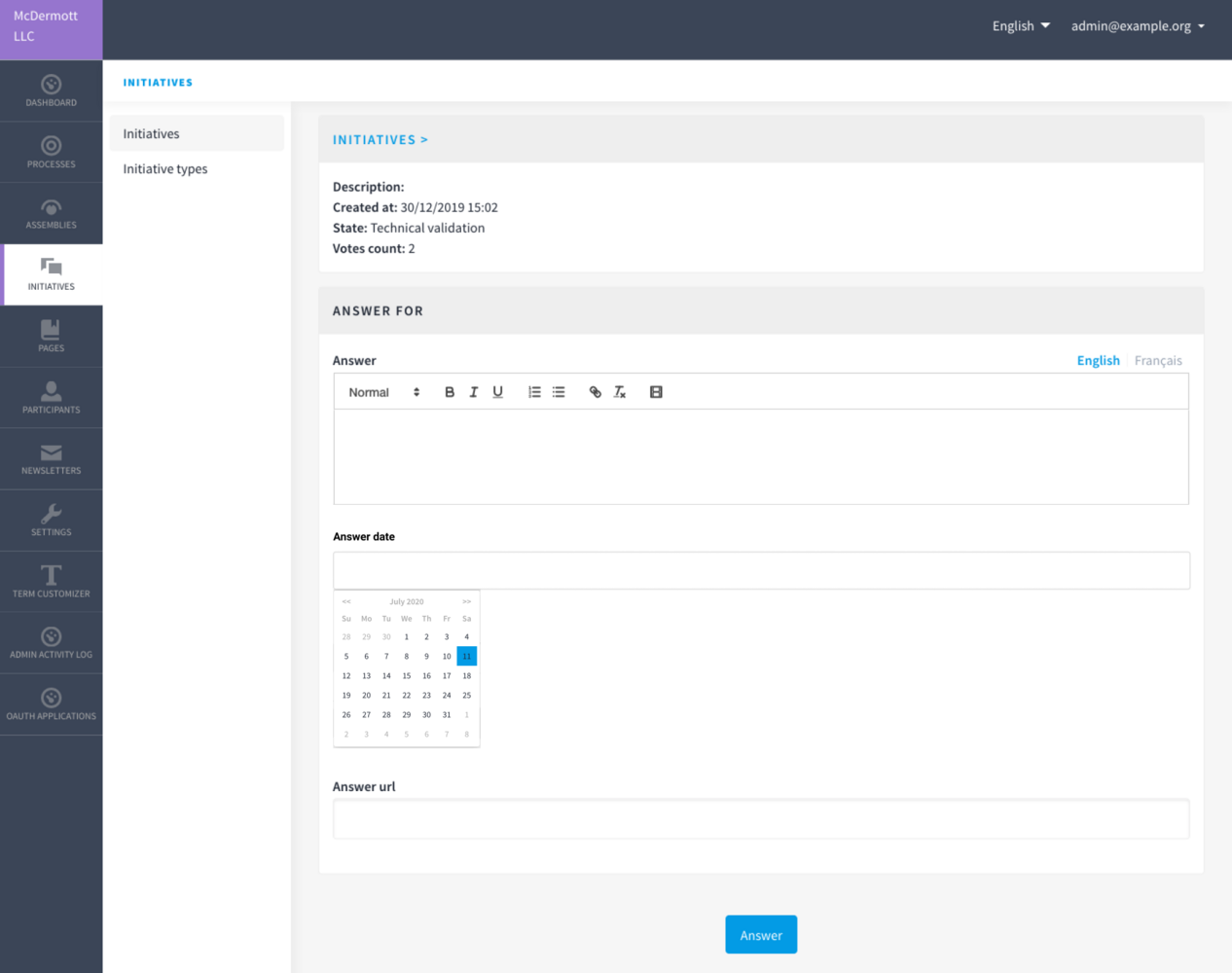Go to Processes in the sidebar

click(51, 152)
